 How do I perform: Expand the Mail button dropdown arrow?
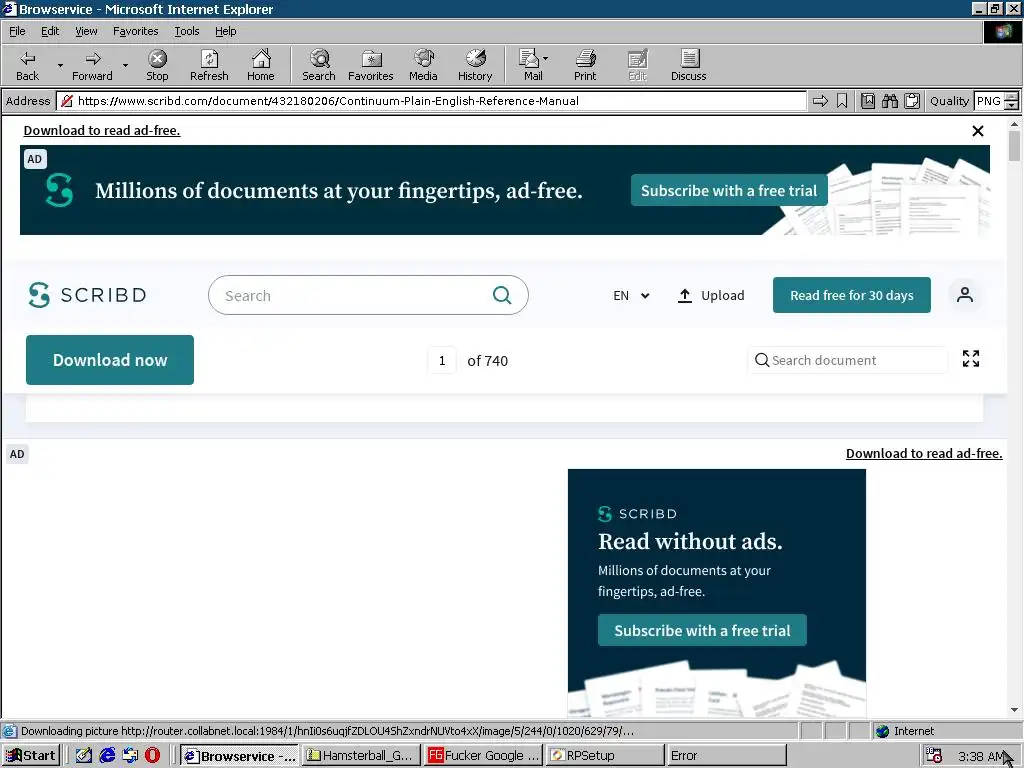click(x=546, y=59)
